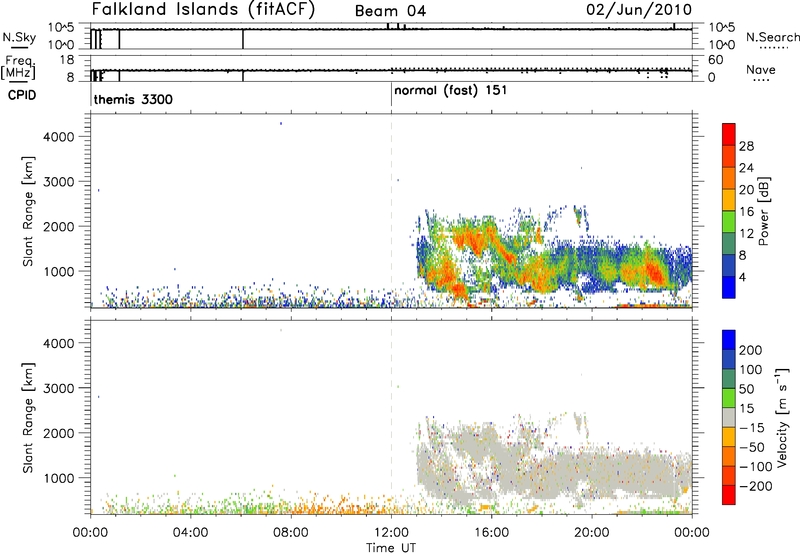Click the 'Freq. [MHz]' axis label

(x=18, y=68)
